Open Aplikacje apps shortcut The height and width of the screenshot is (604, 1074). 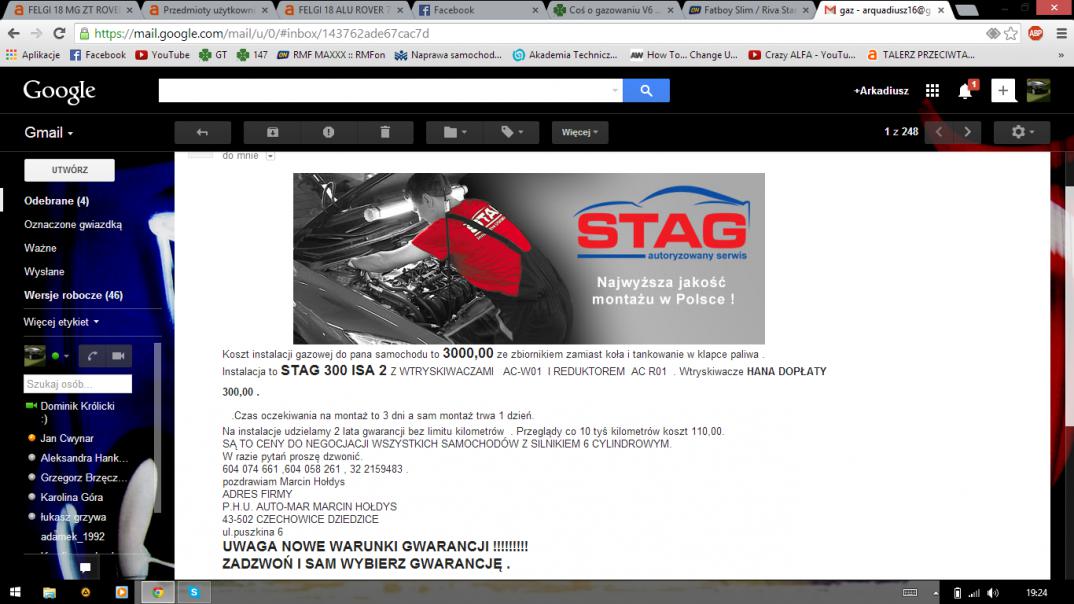click(33, 55)
